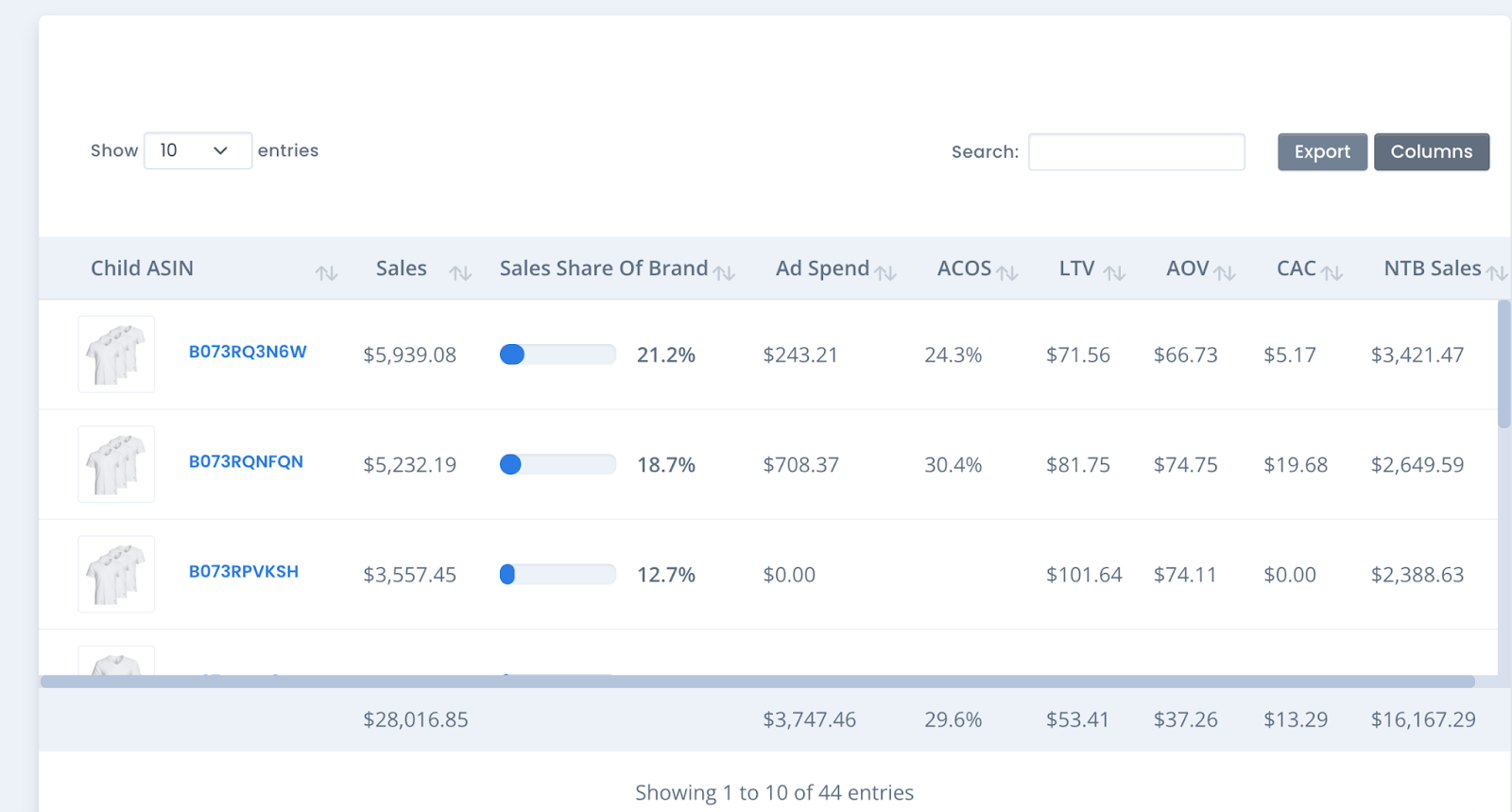Sort by CAC arrows icon
Image resolution: width=1512 pixels, height=812 pixels.
pyautogui.click(x=1332, y=273)
